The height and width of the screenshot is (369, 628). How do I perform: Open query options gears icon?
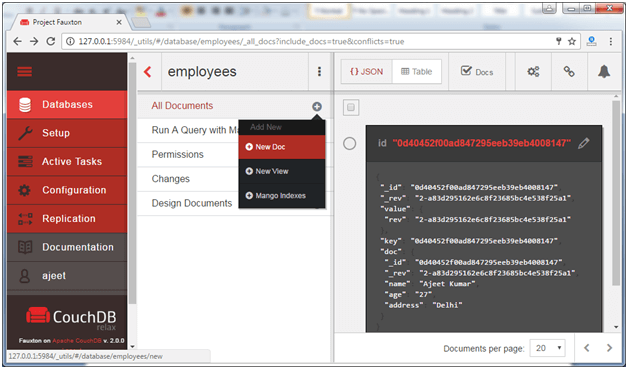click(x=533, y=72)
